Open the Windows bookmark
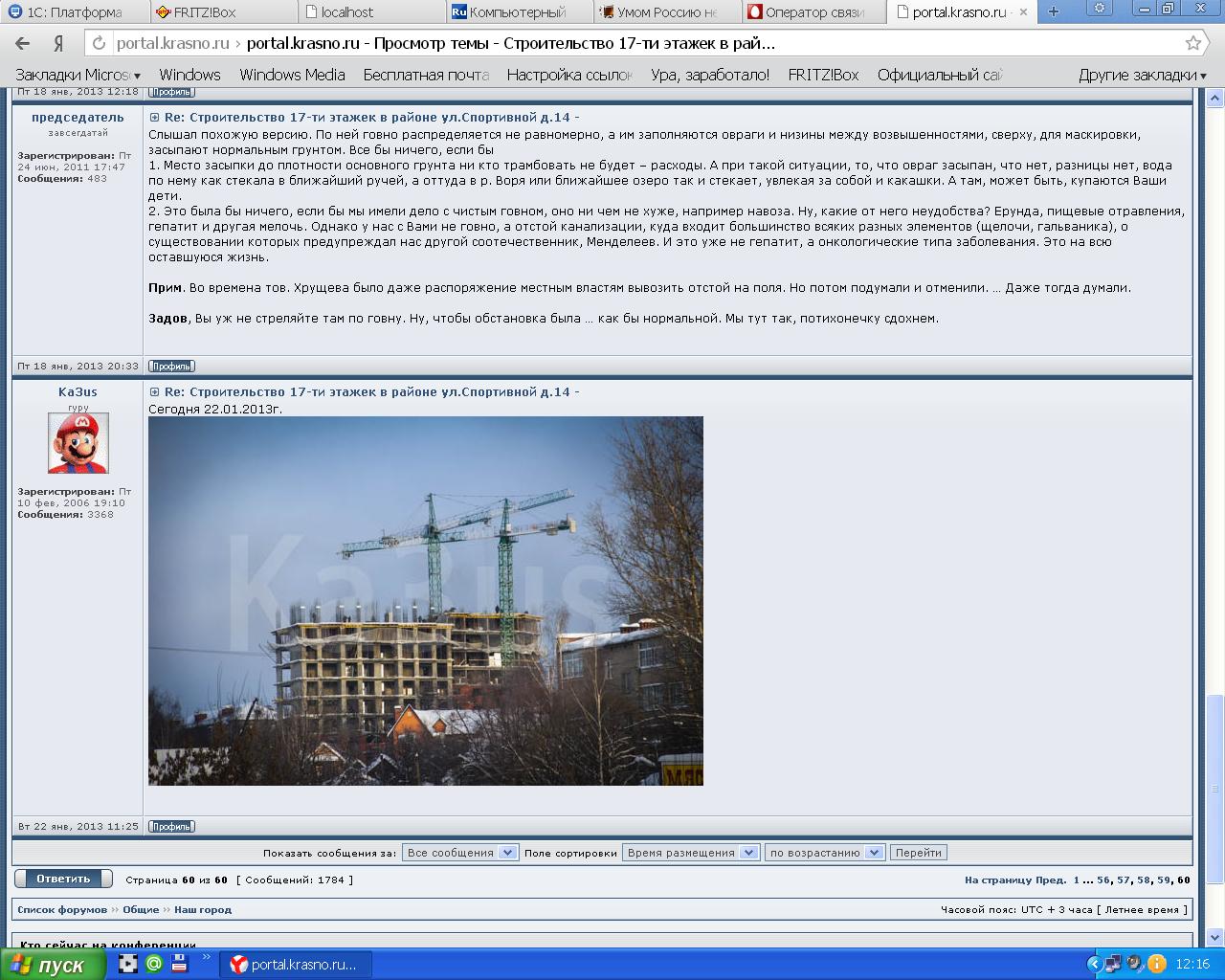 click(189, 75)
